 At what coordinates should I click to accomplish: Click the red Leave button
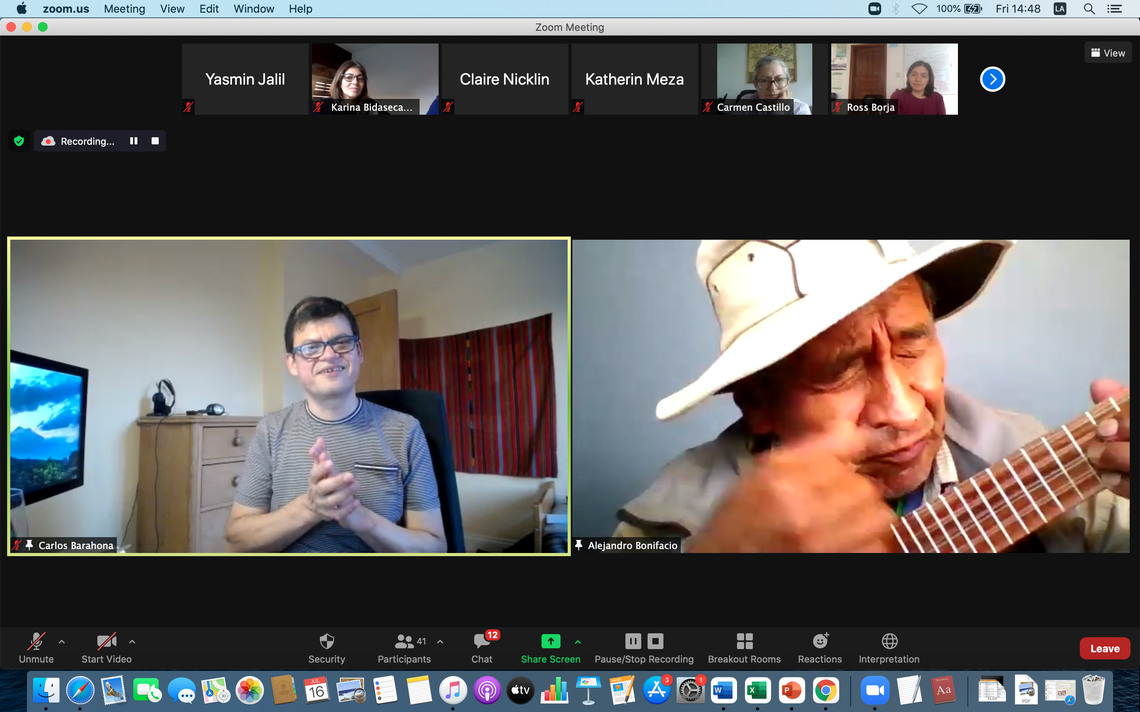[x=1104, y=648]
